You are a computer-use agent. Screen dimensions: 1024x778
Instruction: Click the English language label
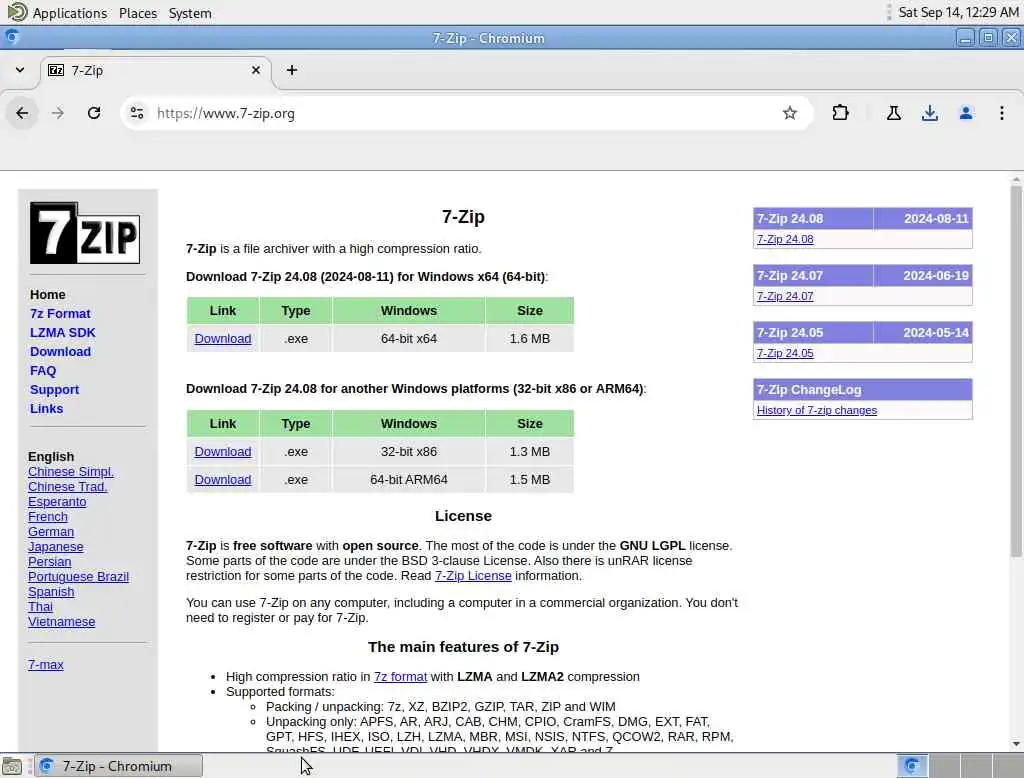[51, 457]
